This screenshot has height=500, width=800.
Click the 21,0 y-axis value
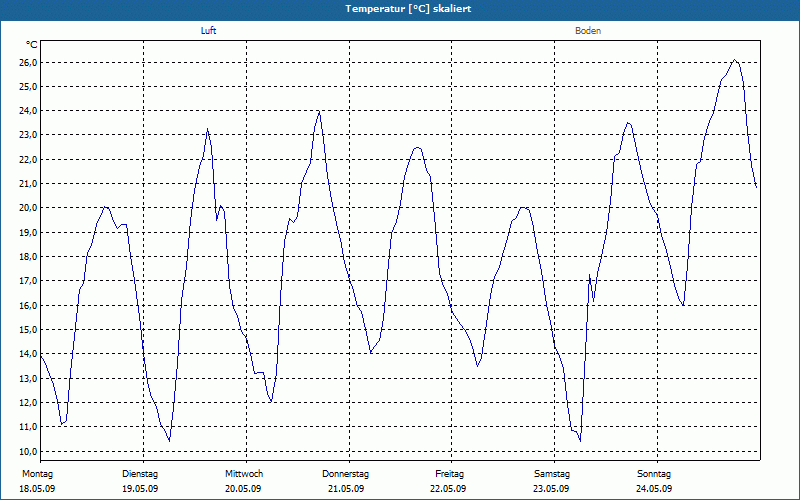coord(28,184)
